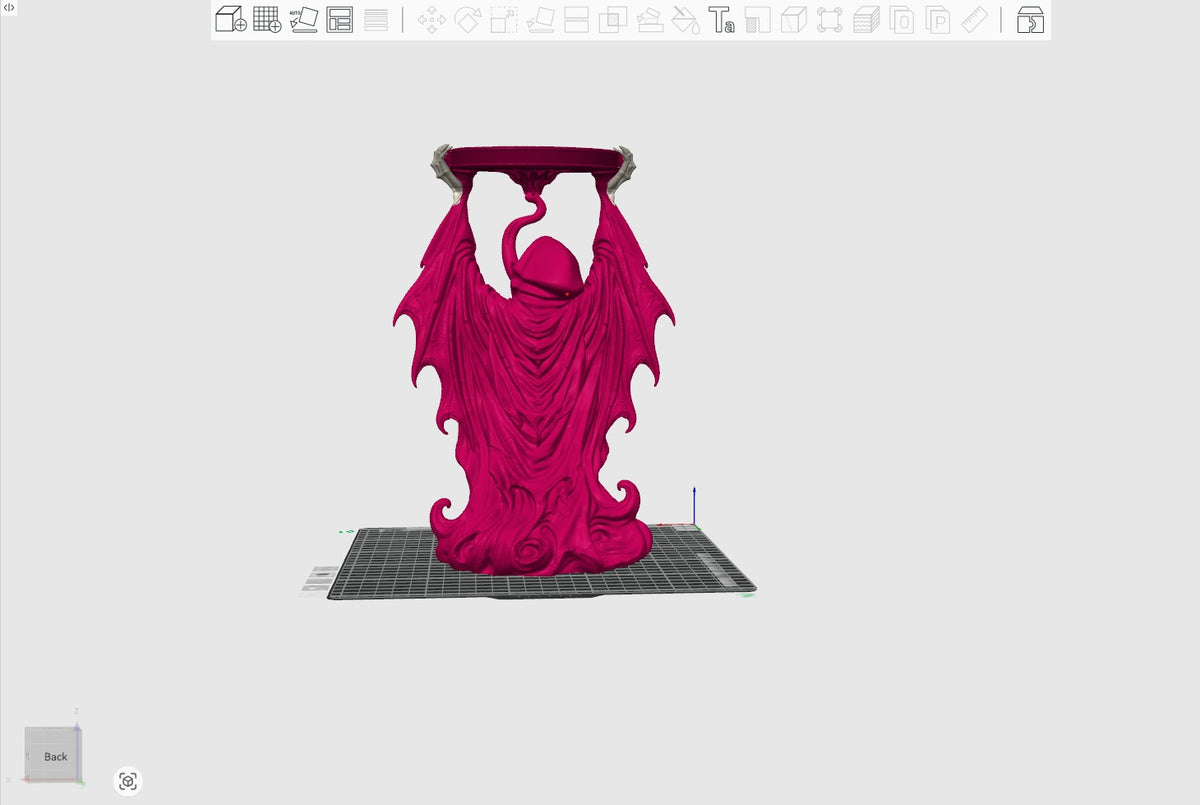Click the Add model cube-plus icon
The height and width of the screenshot is (805, 1200).
231,19
